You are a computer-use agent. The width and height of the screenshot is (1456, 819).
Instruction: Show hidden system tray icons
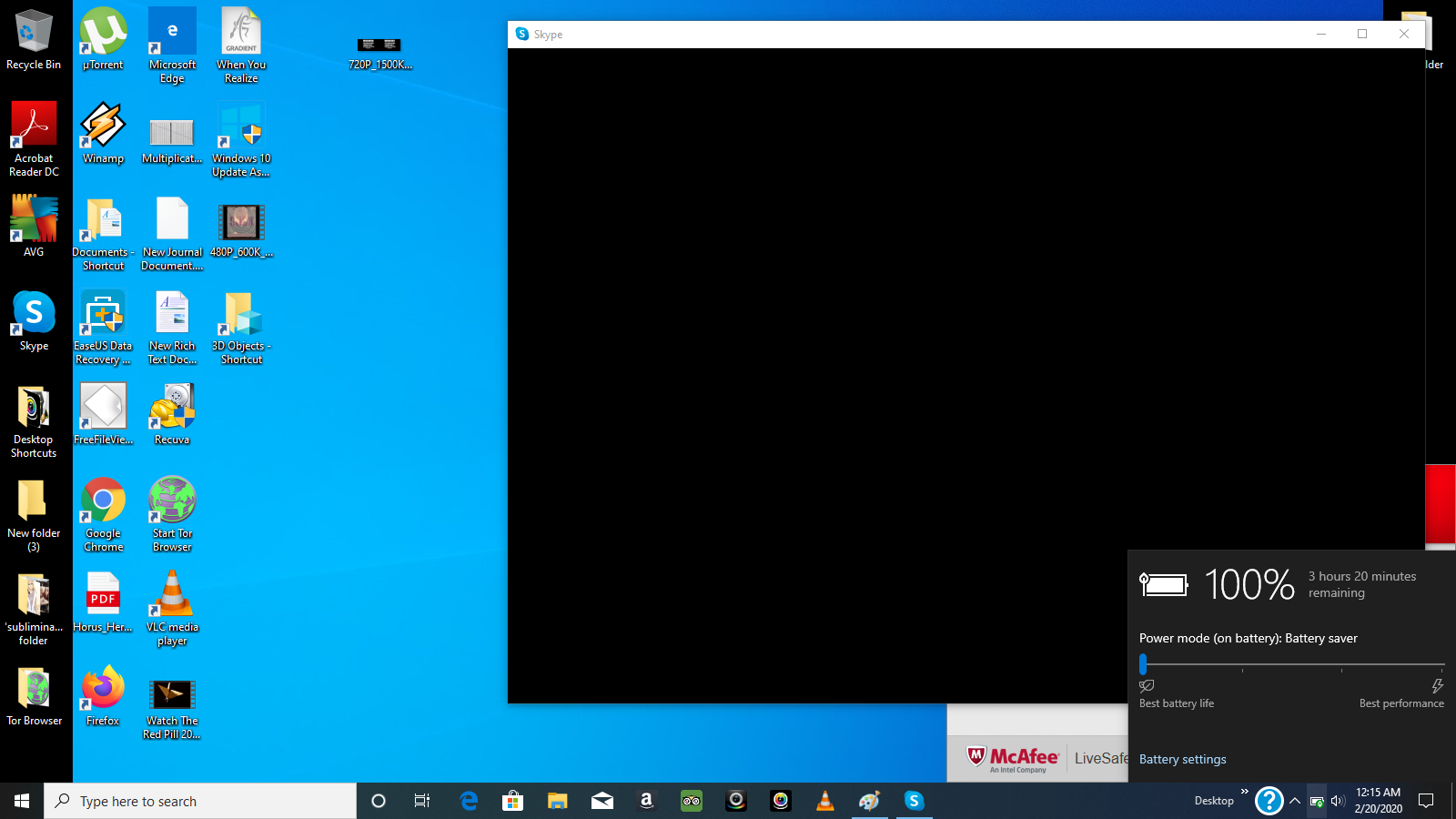(x=1295, y=801)
